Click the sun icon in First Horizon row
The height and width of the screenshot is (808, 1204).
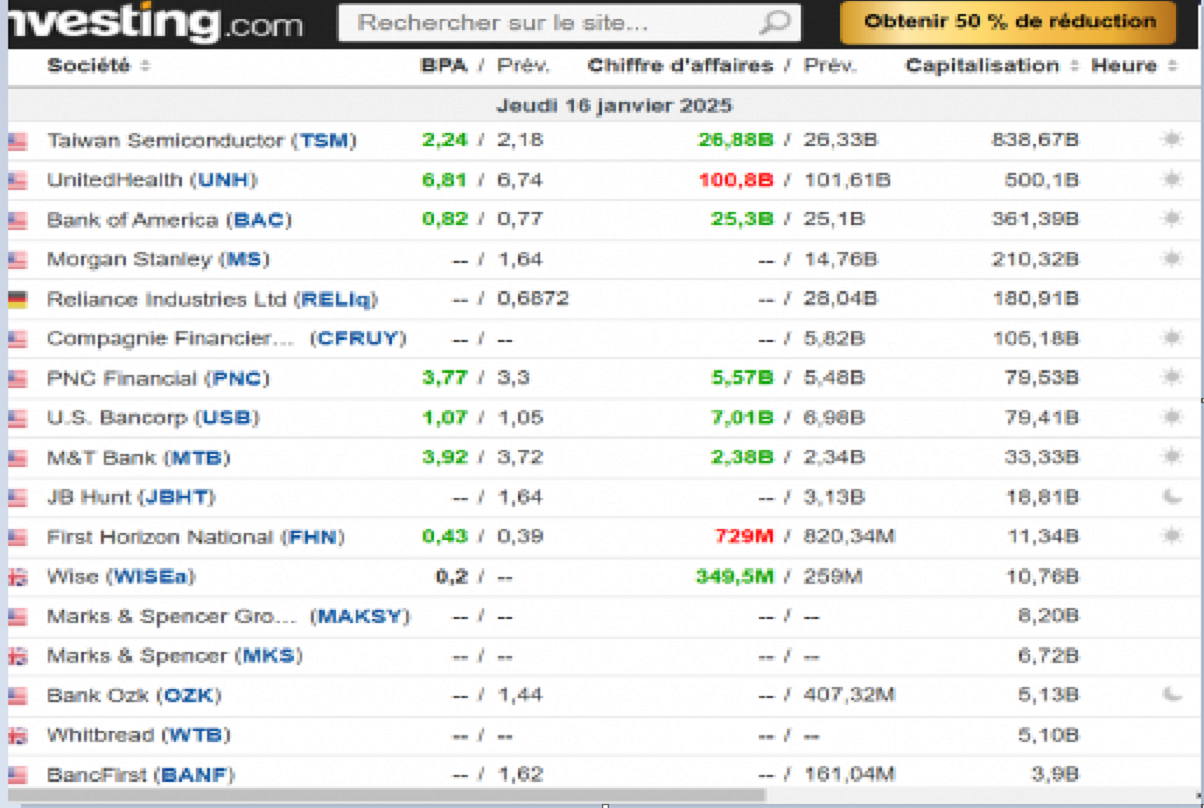click(x=1172, y=536)
